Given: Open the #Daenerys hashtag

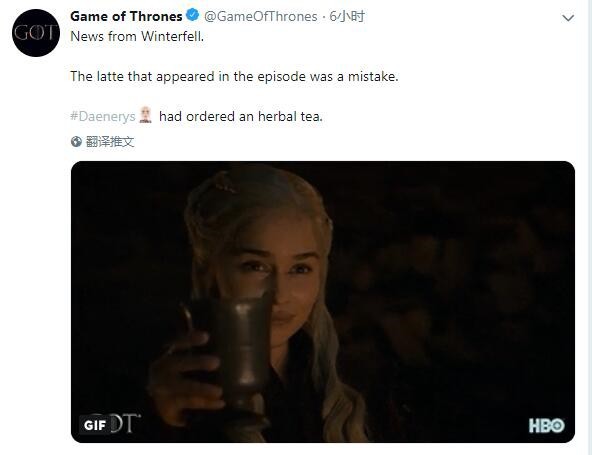Looking at the screenshot, I should point(103,116).
